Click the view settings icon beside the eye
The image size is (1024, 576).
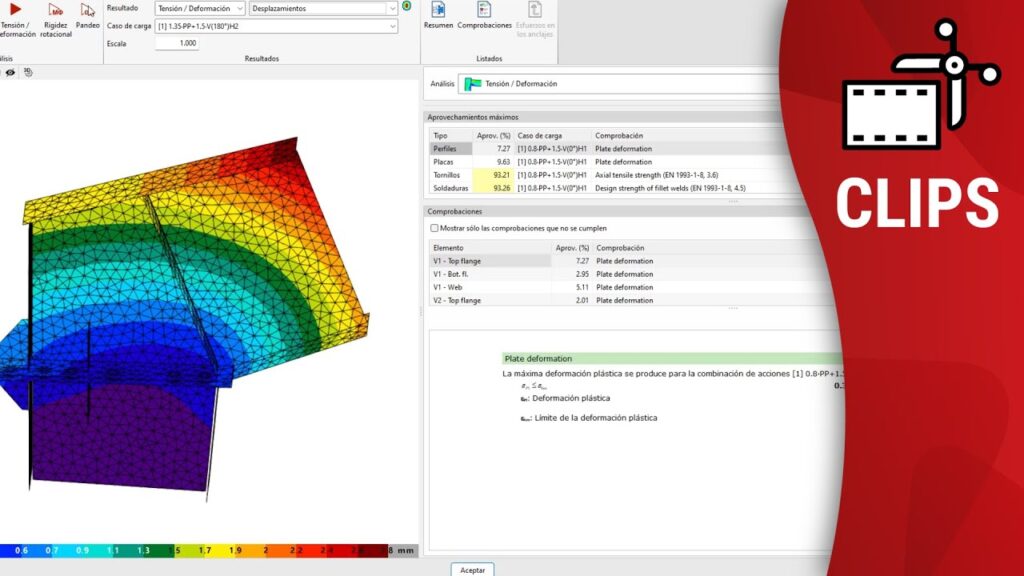pos(29,72)
